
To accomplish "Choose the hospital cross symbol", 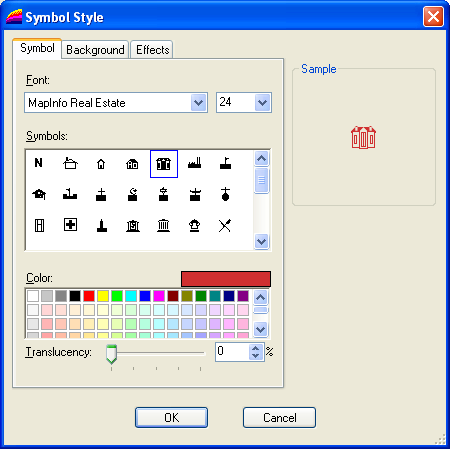I will (x=70, y=225).
